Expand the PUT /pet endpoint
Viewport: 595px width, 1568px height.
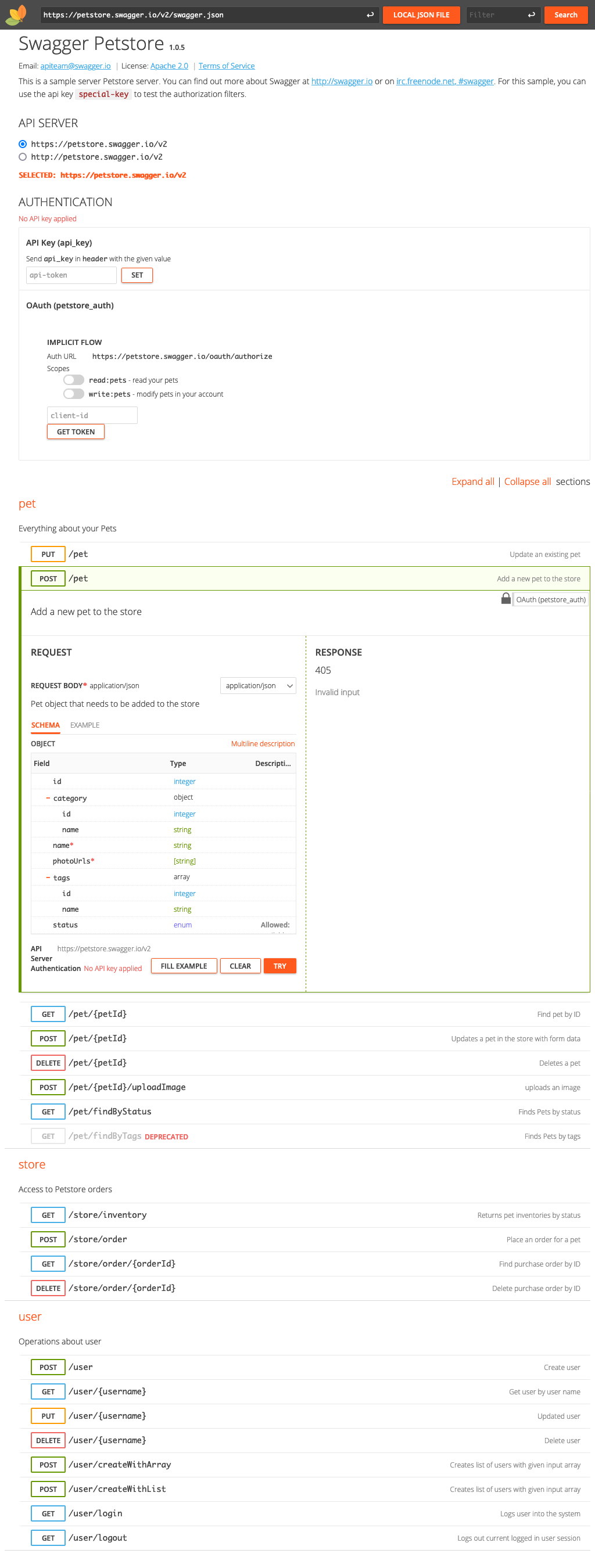click(x=304, y=554)
